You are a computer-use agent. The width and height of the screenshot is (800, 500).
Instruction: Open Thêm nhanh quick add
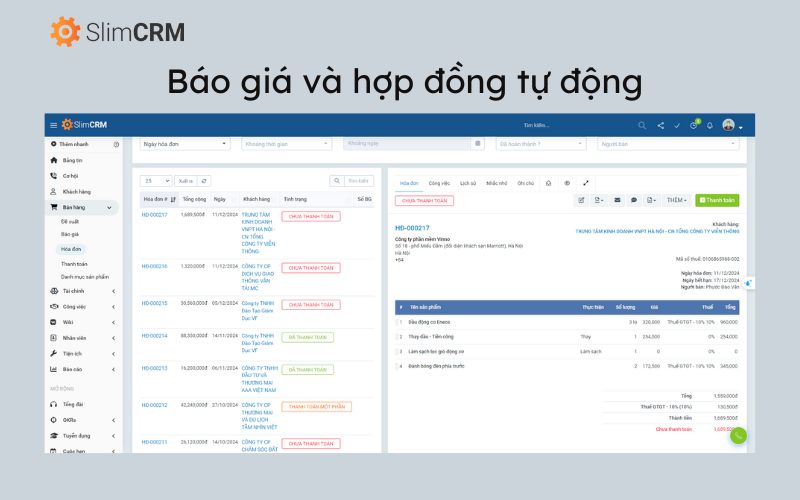click(69, 144)
